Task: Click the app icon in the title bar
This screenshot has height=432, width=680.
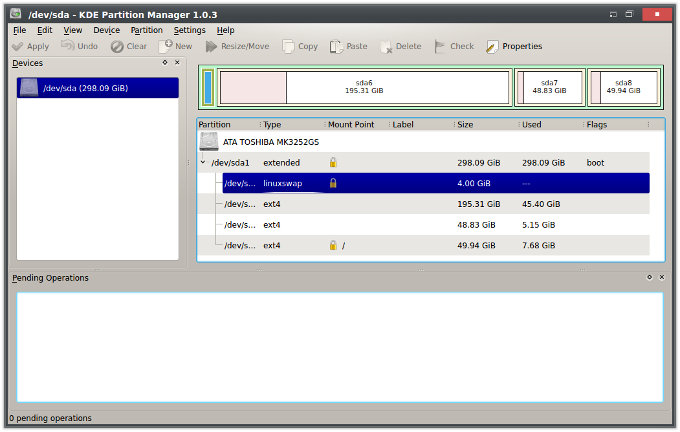Action: click(x=16, y=13)
